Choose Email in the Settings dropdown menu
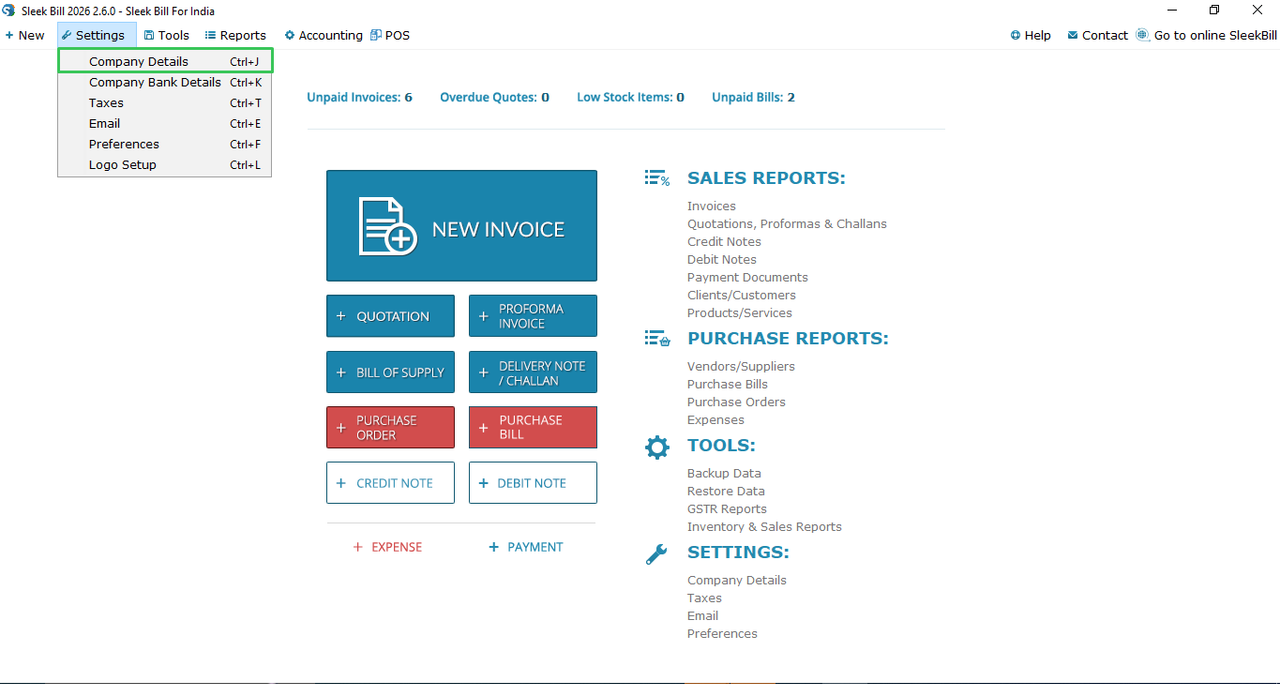The height and width of the screenshot is (684, 1280). coord(165,124)
